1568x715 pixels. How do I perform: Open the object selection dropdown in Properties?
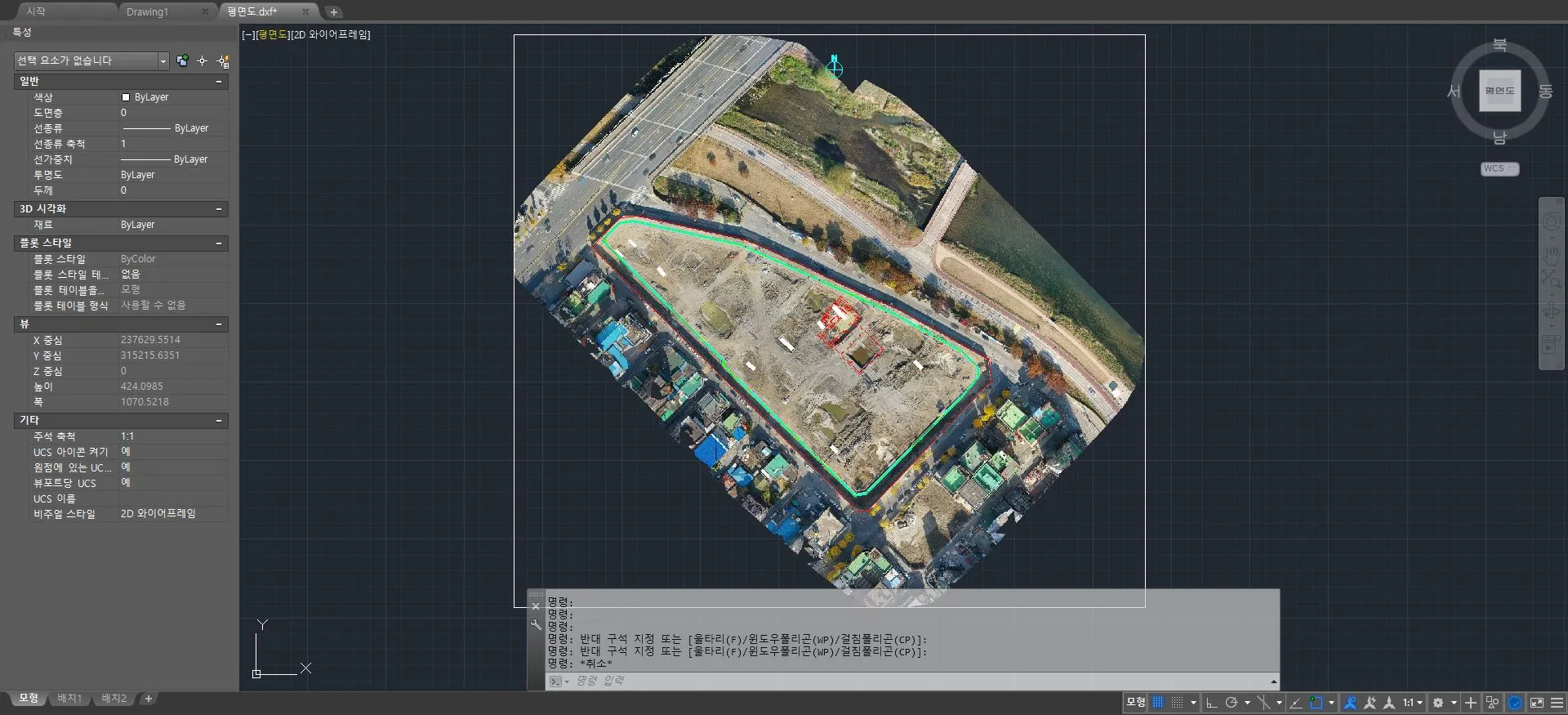(x=163, y=61)
